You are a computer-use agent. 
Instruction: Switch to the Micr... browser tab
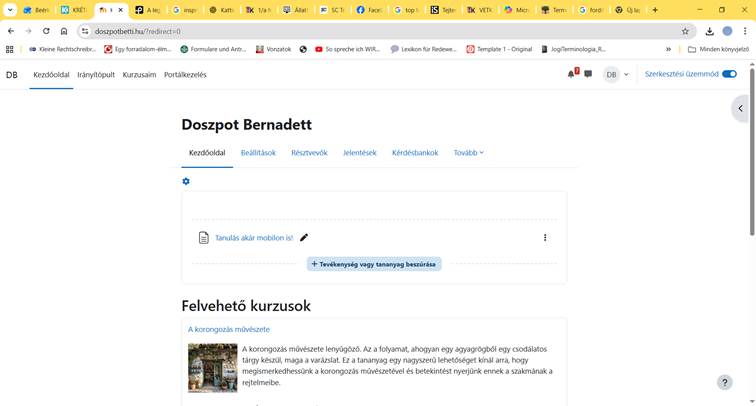tap(517, 10)
